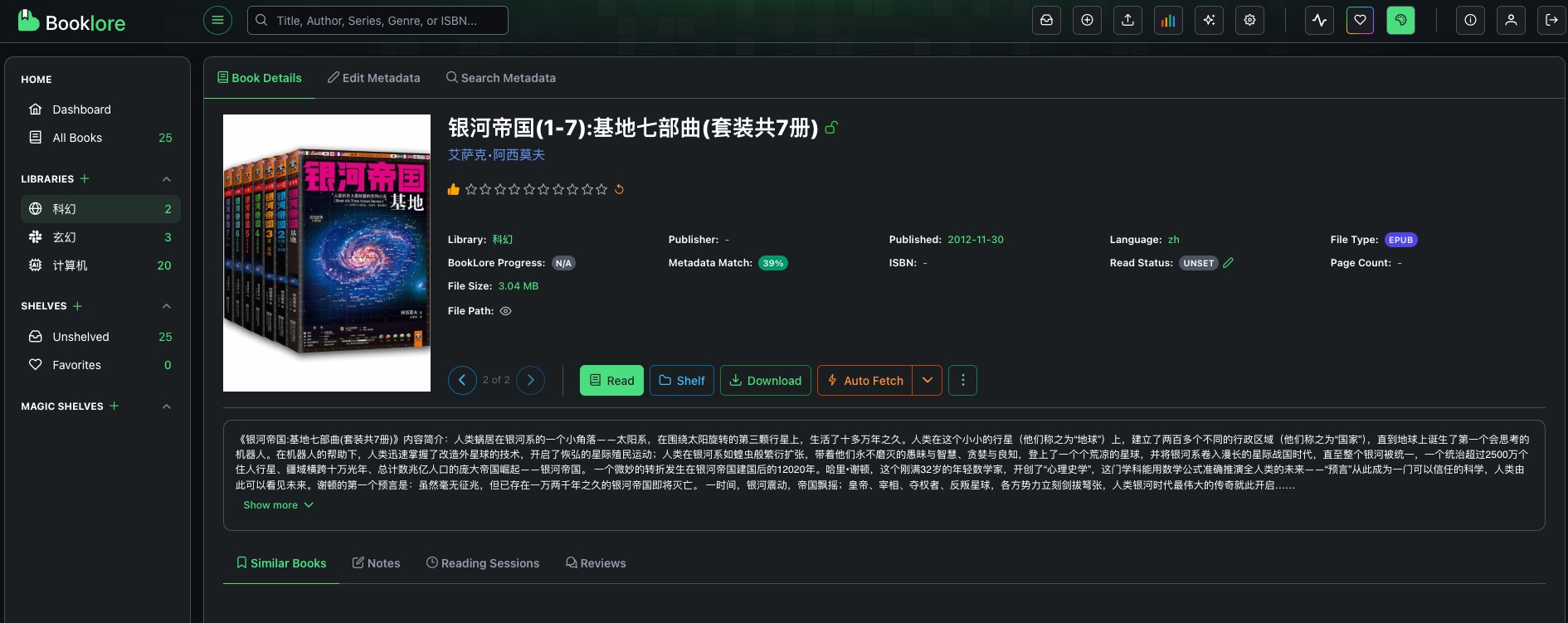
Task: Collapse the Libraries section
Action: tap(167, 179)
